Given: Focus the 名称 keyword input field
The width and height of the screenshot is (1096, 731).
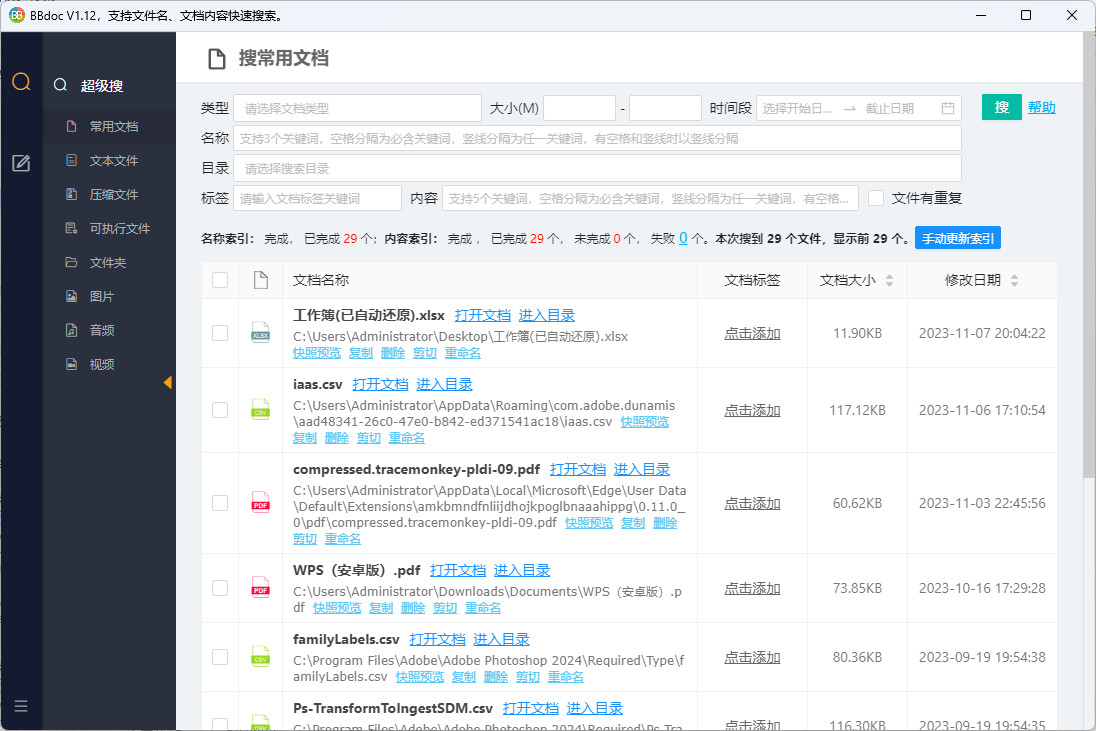Looking at the screenshot, I should 598,138.
